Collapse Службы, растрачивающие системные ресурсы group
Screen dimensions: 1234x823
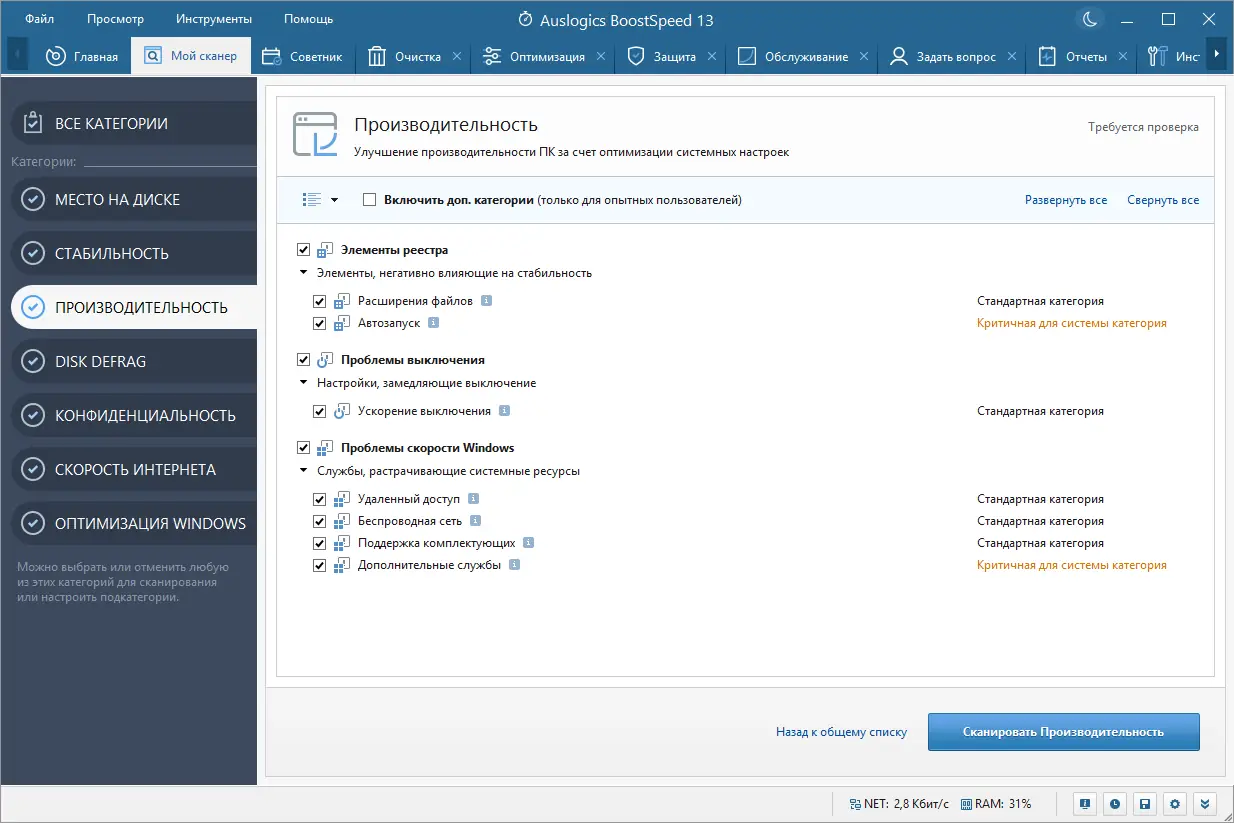303,470
